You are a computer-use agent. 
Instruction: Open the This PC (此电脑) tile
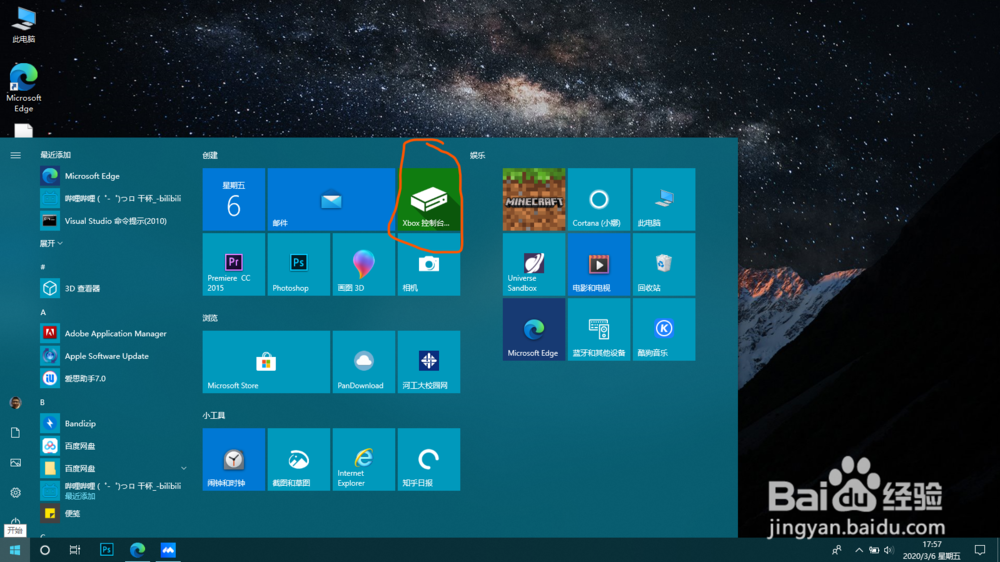coord(664,200)
